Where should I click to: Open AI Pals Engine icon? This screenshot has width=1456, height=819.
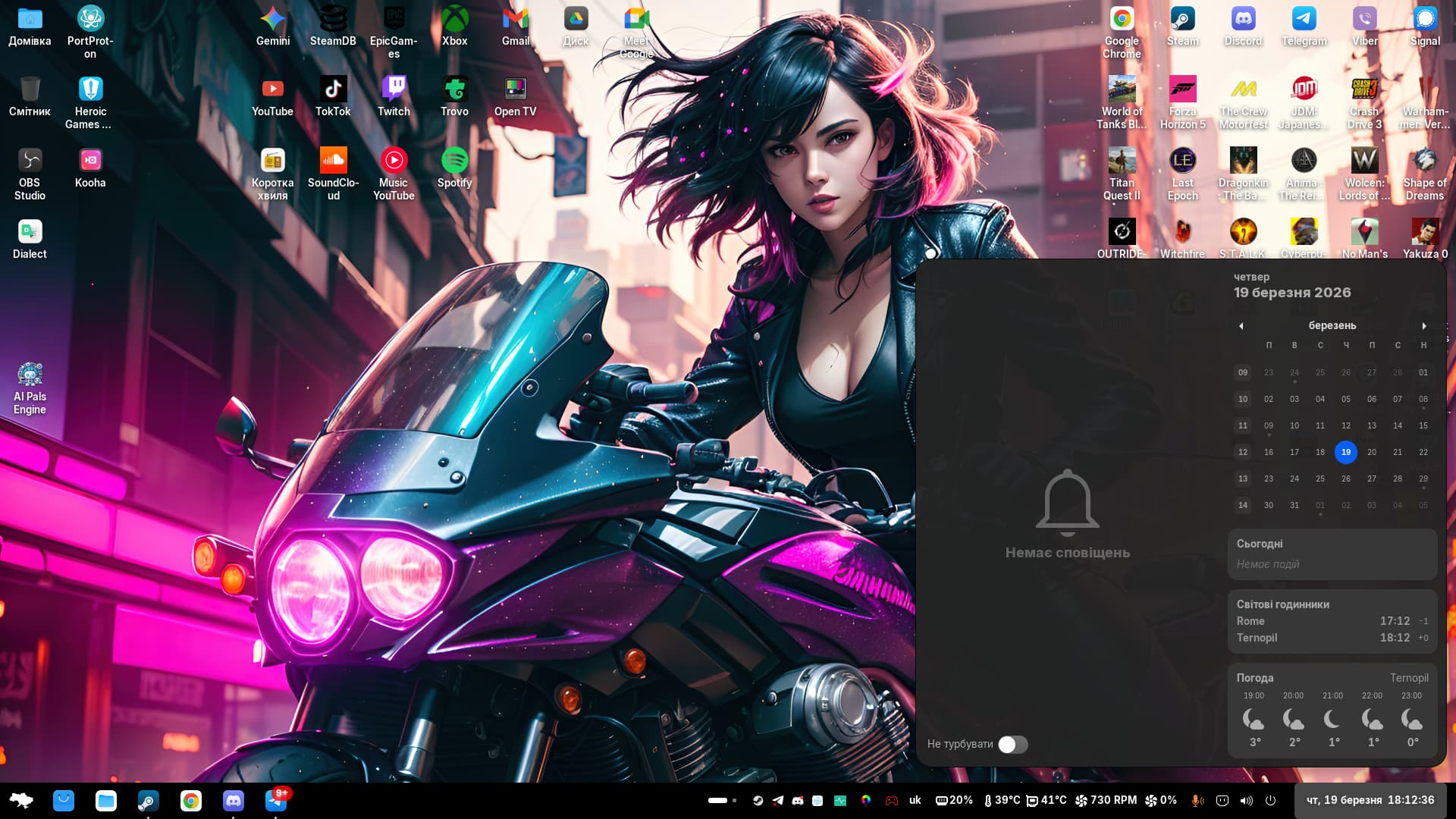30,375
